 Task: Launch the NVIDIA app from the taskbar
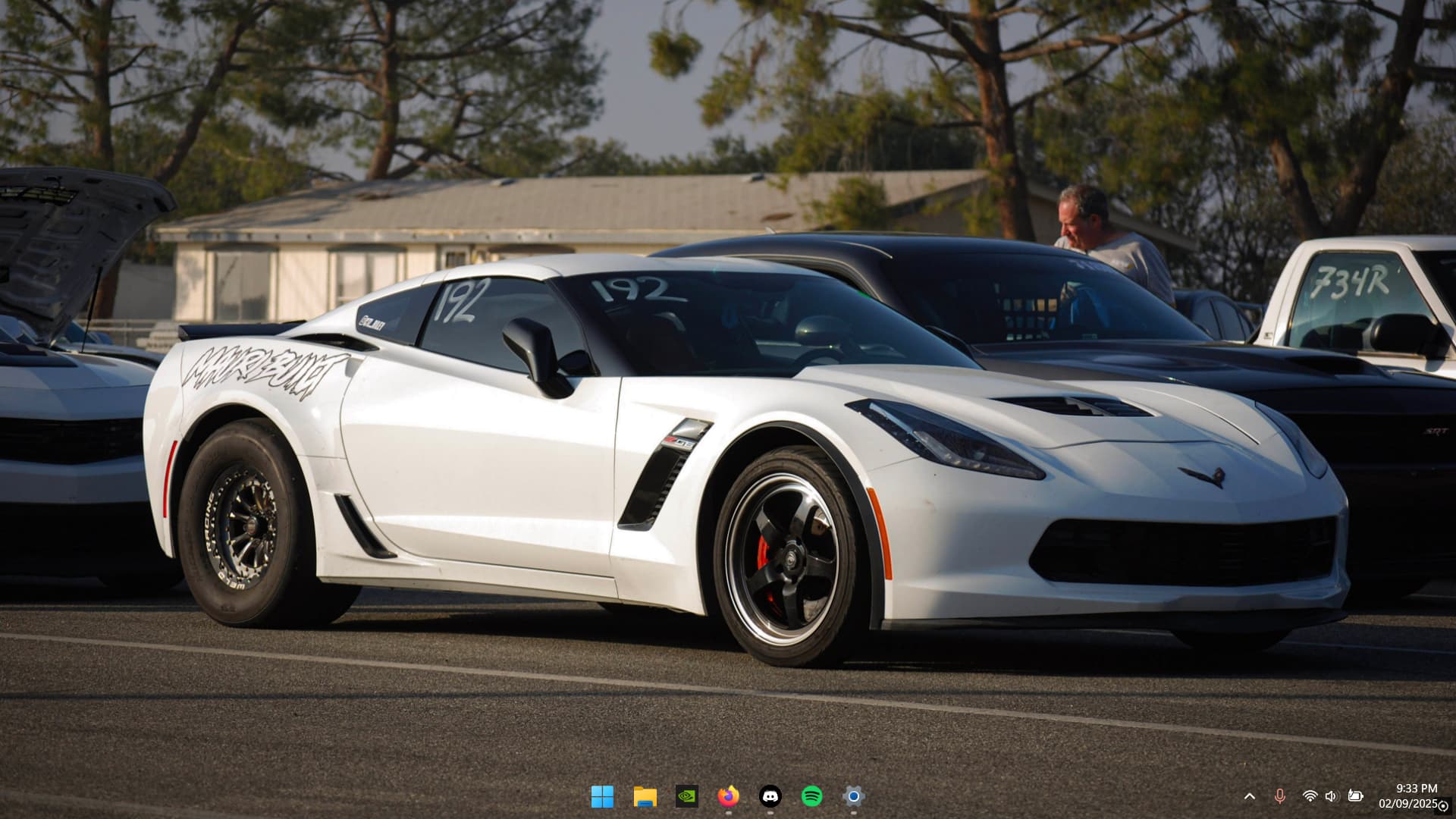(x=686, y=796)
